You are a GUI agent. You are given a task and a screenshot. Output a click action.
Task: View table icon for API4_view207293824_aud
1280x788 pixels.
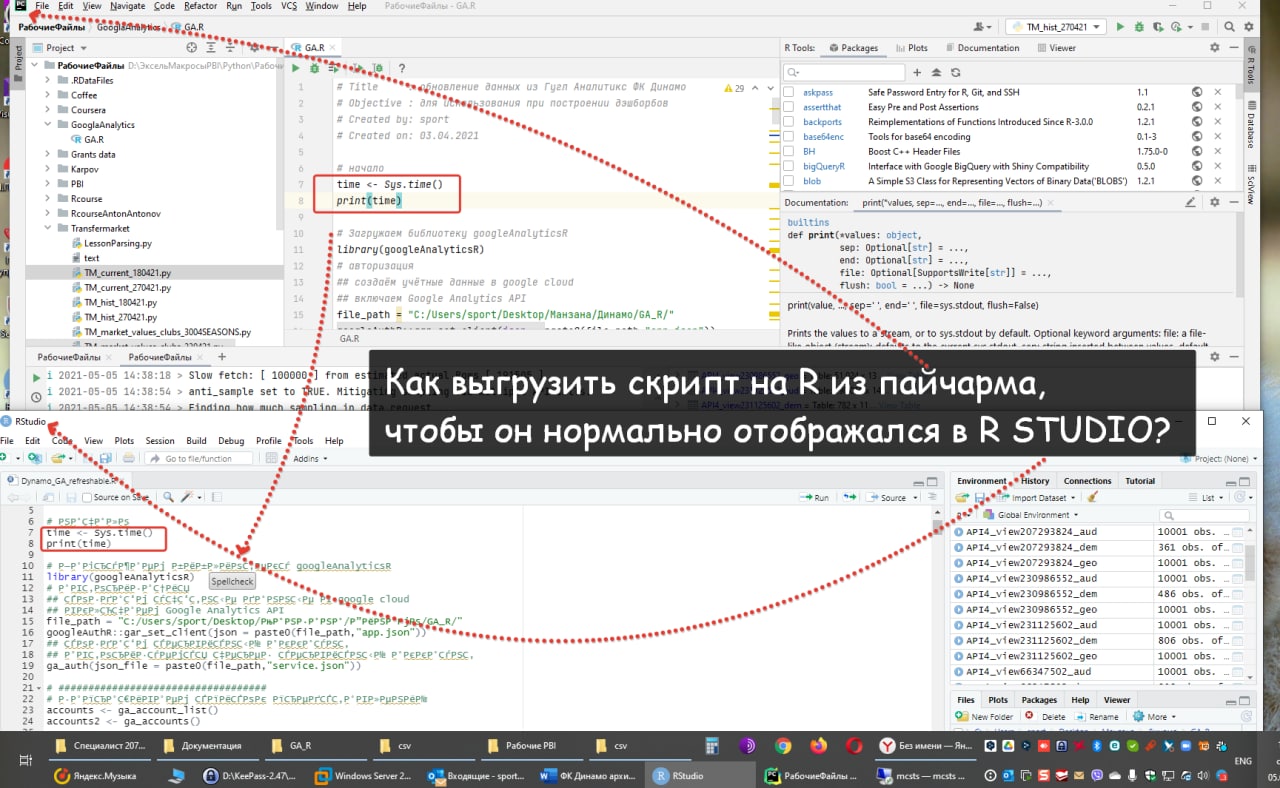pyautogui.click(x=1238, y=532)
